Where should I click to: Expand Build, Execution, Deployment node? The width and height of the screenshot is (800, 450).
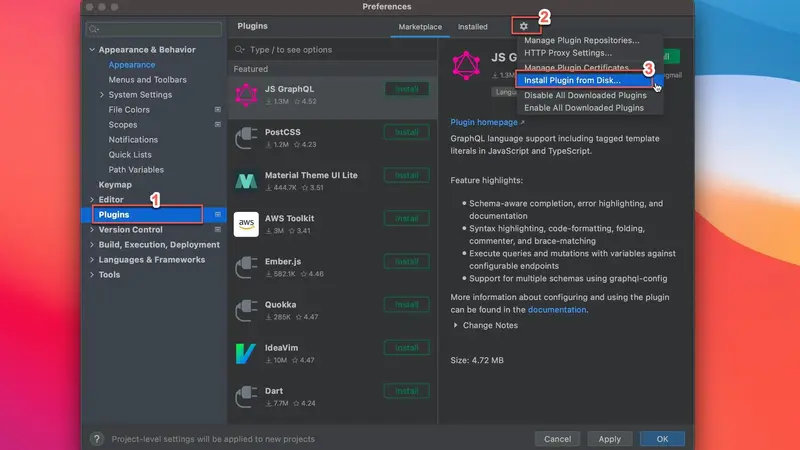92,245
